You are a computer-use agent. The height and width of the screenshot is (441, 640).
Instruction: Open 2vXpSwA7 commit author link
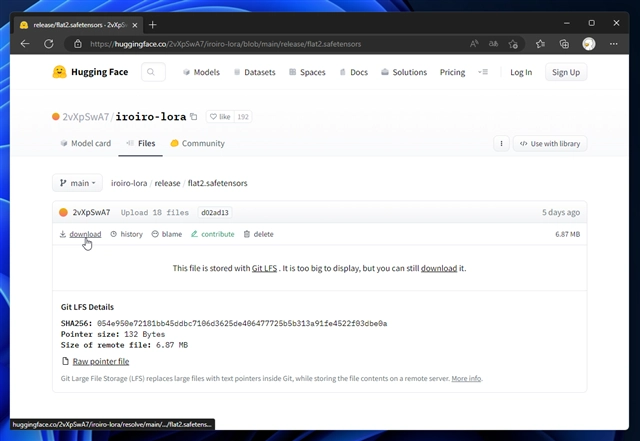coord(91,212)
